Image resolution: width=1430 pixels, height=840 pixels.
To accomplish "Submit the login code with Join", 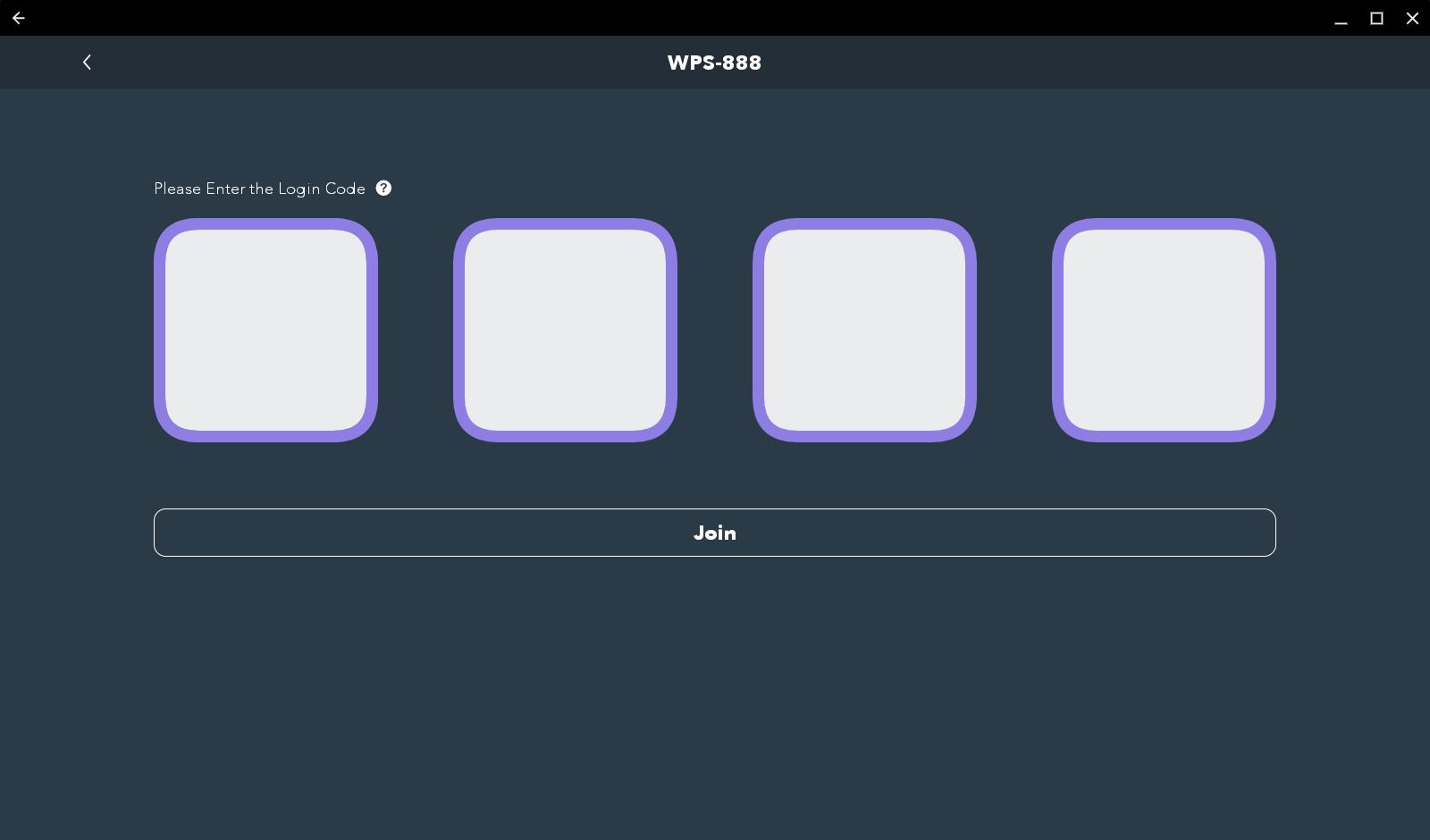I will tap(714, 533).
